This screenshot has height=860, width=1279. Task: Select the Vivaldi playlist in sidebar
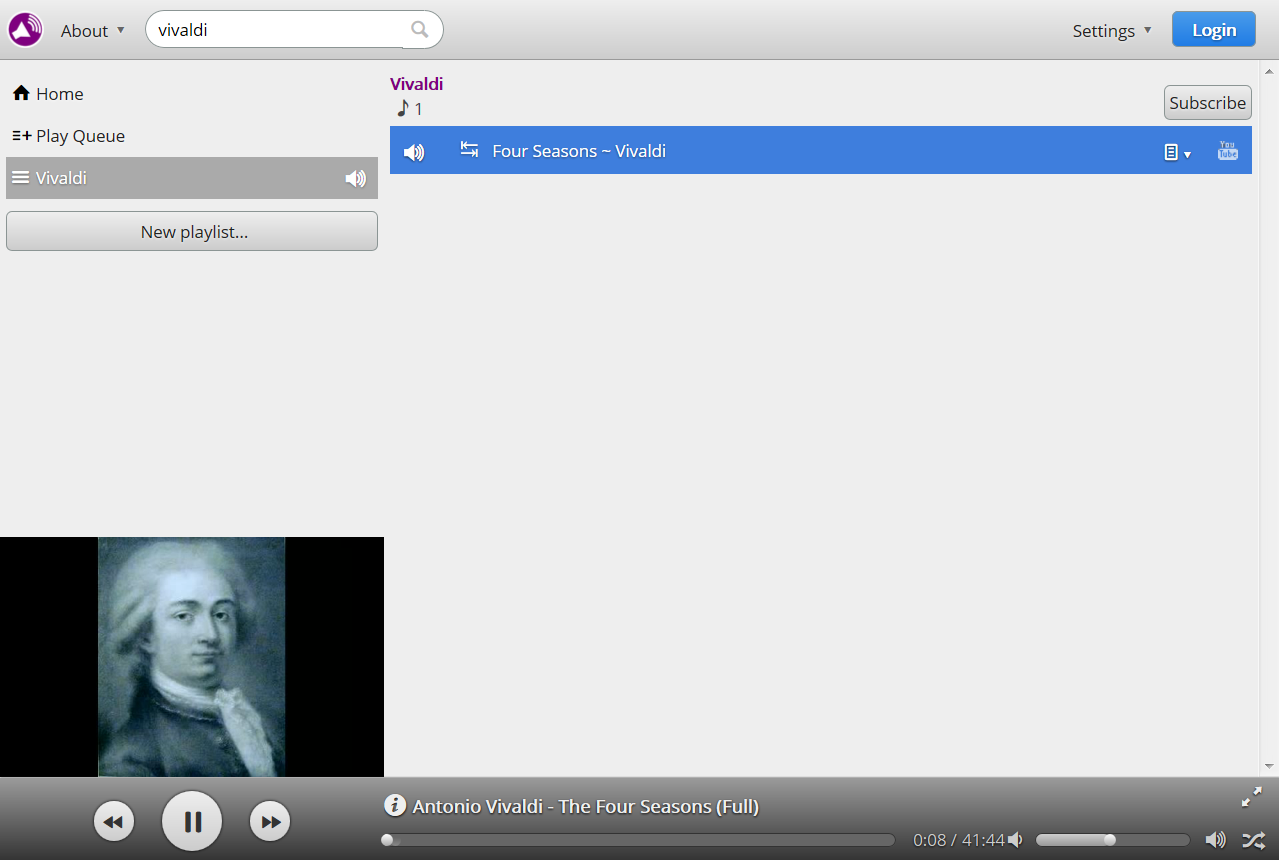tap(192, 178)
